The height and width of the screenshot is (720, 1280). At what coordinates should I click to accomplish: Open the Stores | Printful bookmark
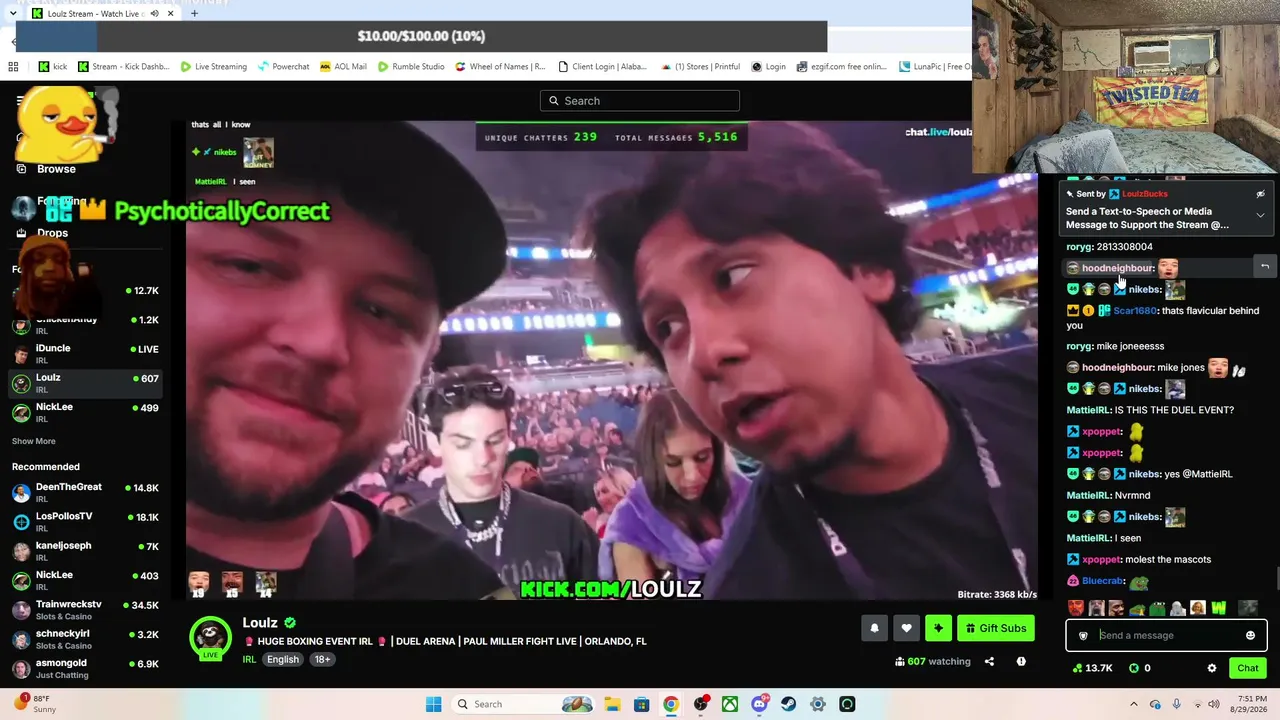699,67
